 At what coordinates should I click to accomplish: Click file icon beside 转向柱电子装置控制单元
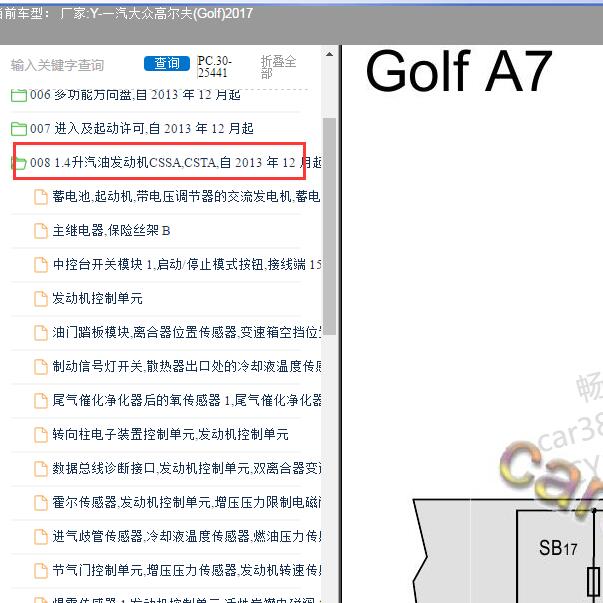coord(41,435)
